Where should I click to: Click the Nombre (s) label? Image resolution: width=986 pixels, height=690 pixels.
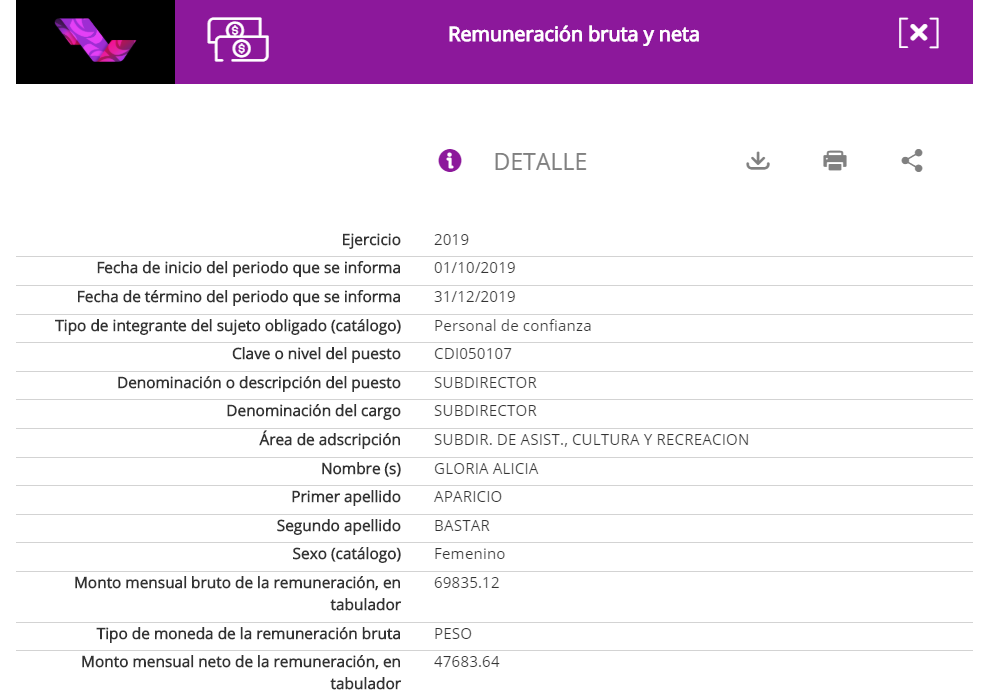361,469
